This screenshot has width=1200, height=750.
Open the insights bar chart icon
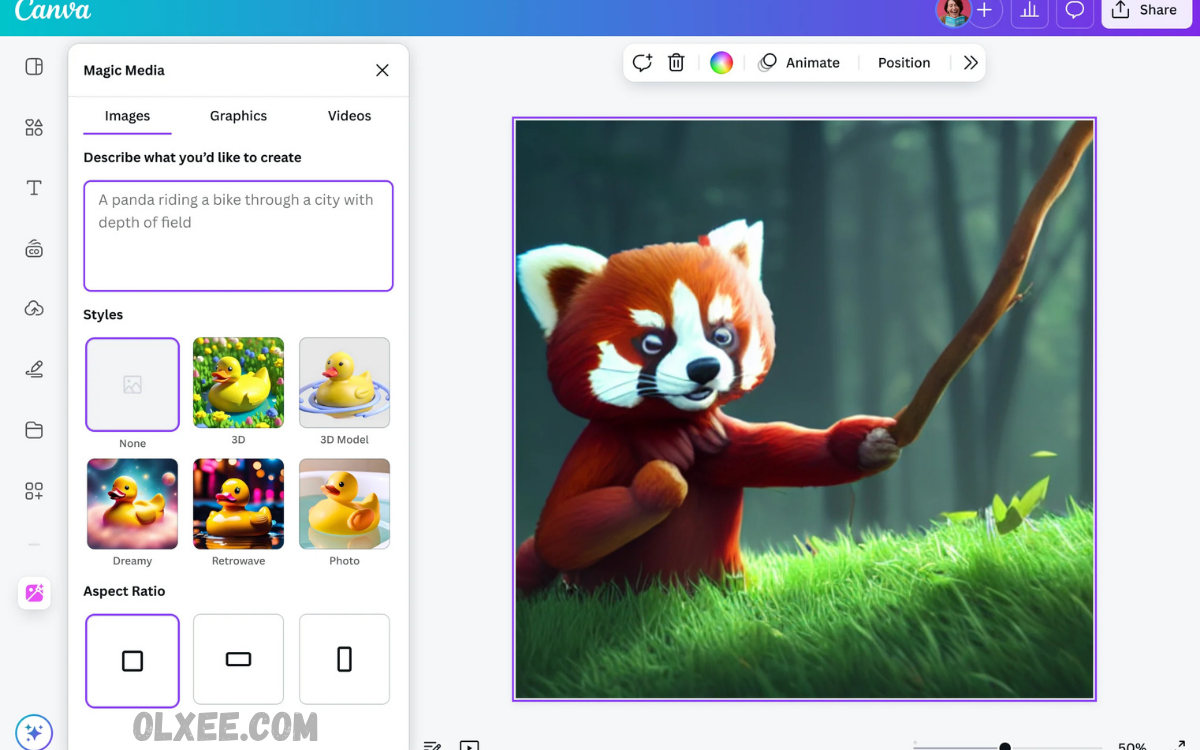pos(1029,11)
